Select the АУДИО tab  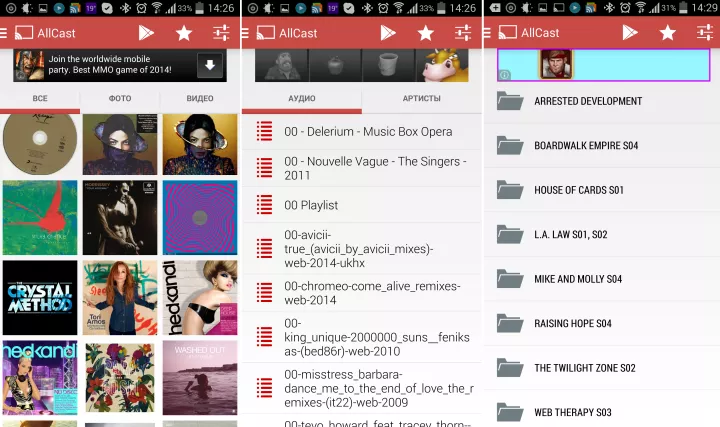click(301, 99)
